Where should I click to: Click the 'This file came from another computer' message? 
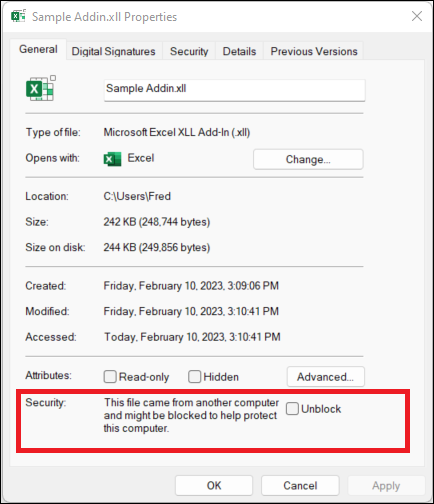pos(191,415)
